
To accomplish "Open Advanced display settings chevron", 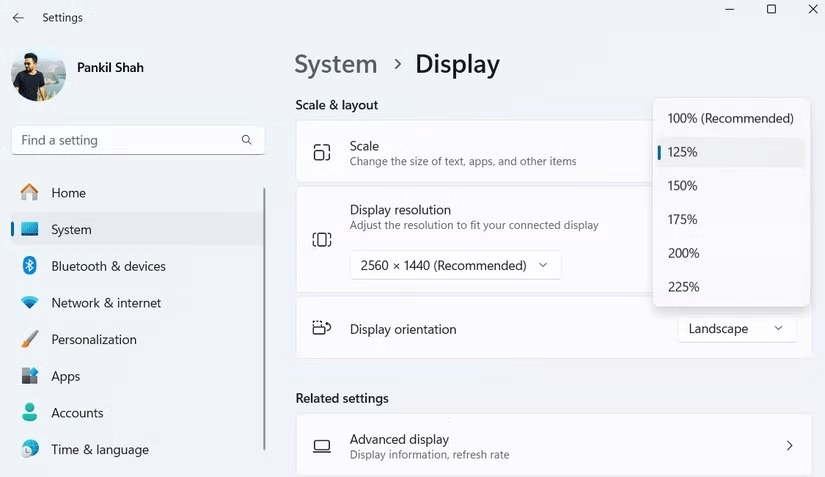I will tap(789, 446).
